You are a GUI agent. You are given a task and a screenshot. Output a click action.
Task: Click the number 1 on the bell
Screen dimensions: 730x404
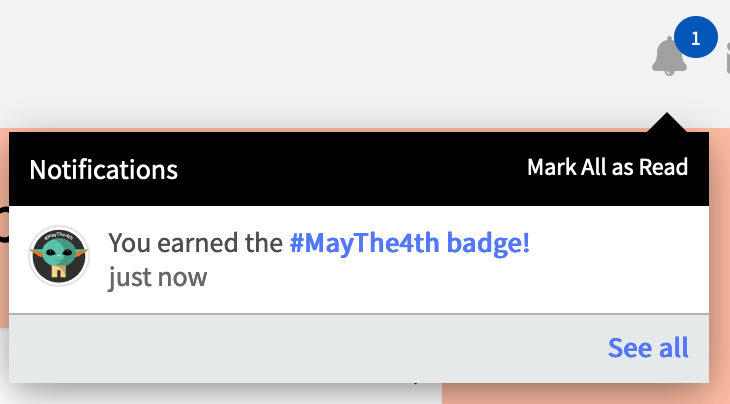[x=696, y=39]
